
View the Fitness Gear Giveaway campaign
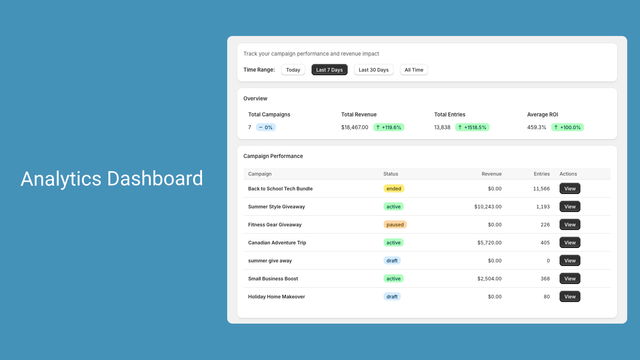click(570, 224)
